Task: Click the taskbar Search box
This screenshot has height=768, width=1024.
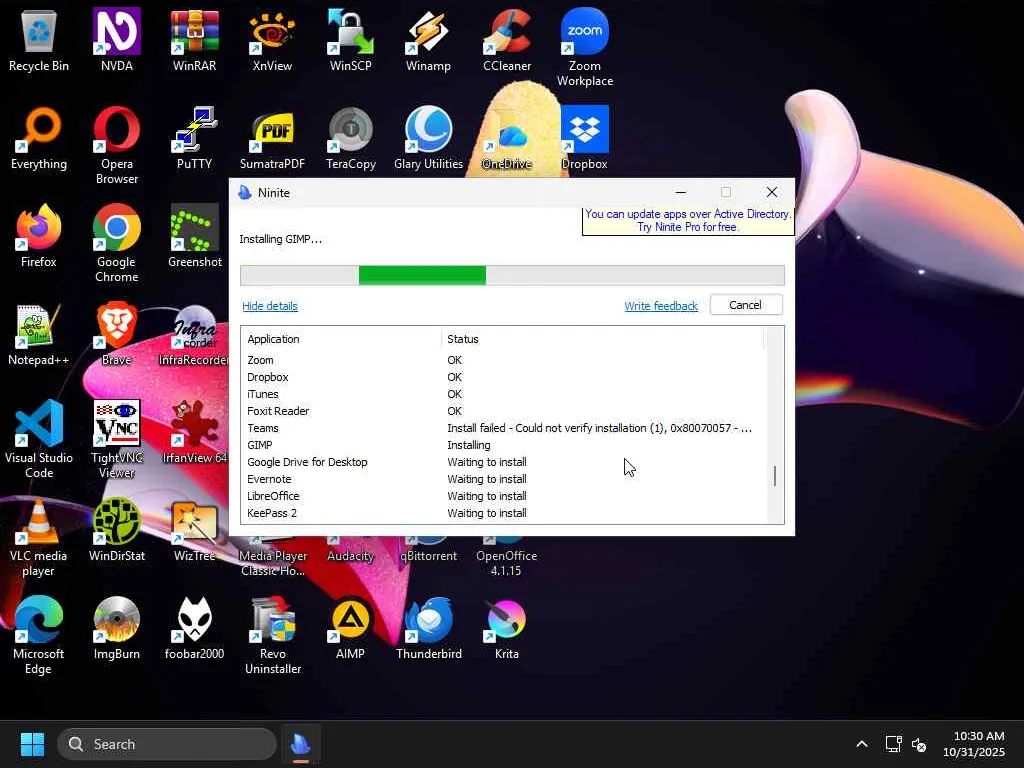Action: click(167, 744)
